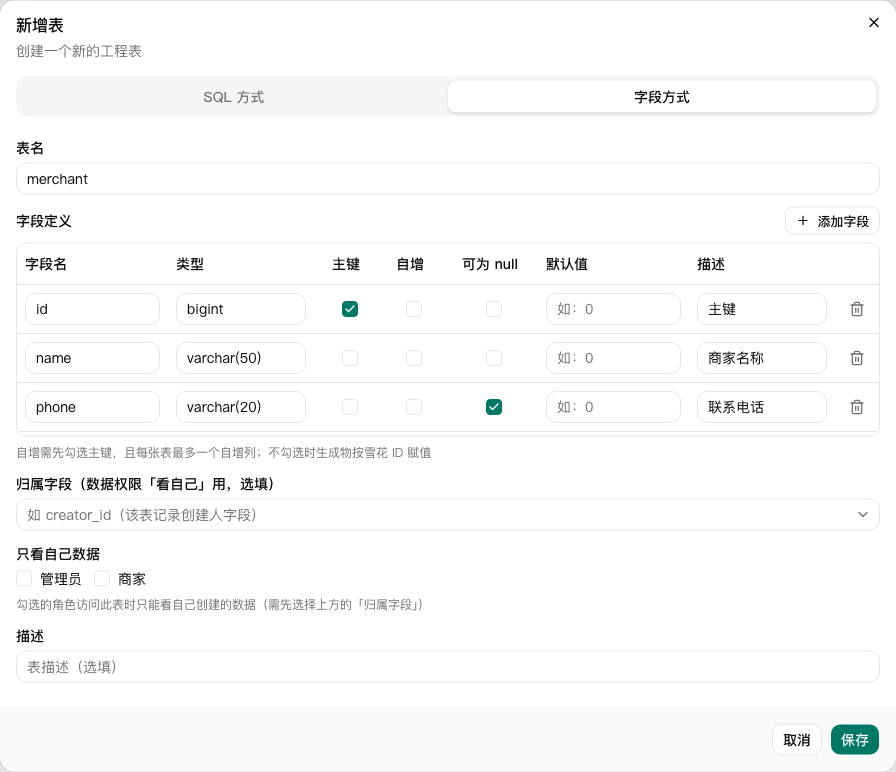Uncheck 主键 for id field
The image size is (896, 772).
pyautogui.click(x=350, y=309)
